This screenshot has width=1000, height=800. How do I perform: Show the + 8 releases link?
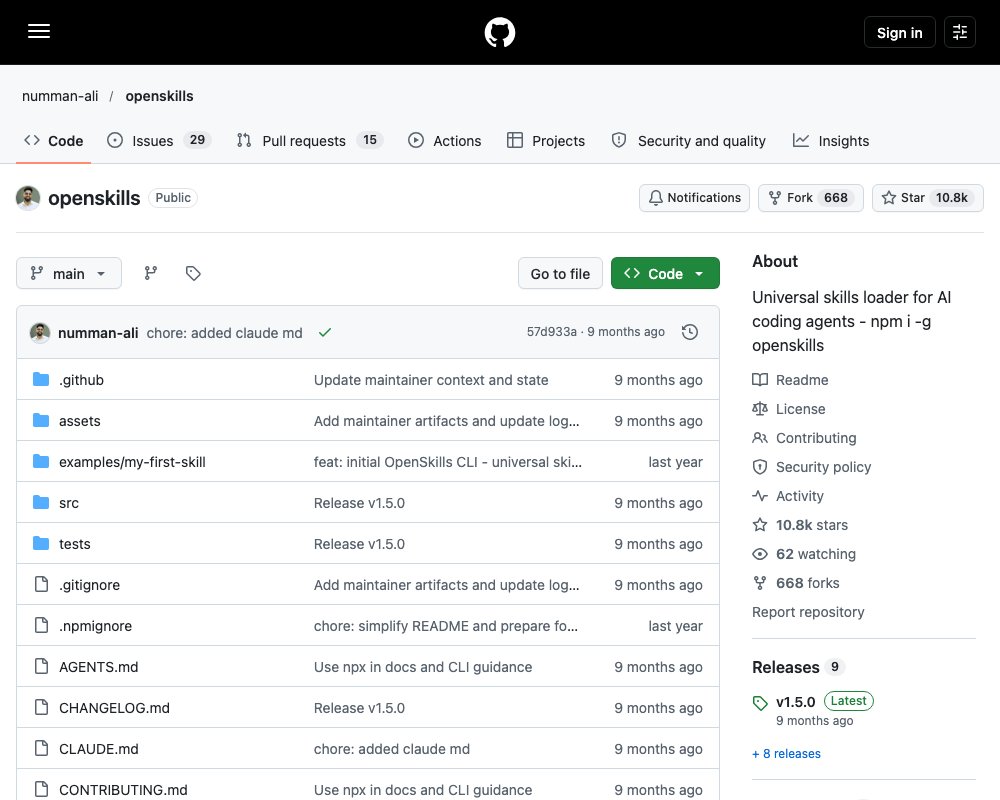[786, 754]
